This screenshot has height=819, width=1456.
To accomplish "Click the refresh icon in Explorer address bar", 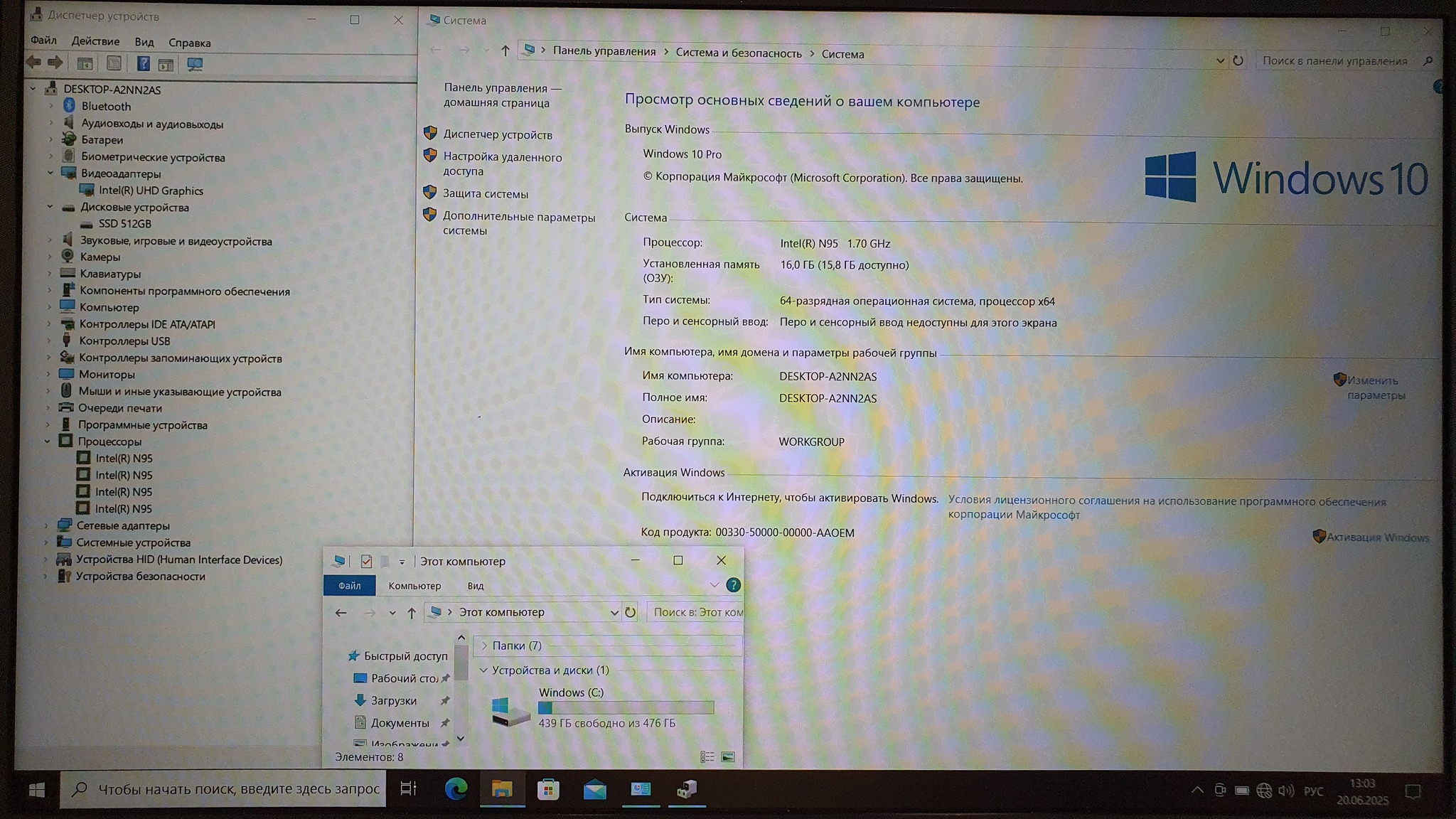I will (x=630, y=612).
